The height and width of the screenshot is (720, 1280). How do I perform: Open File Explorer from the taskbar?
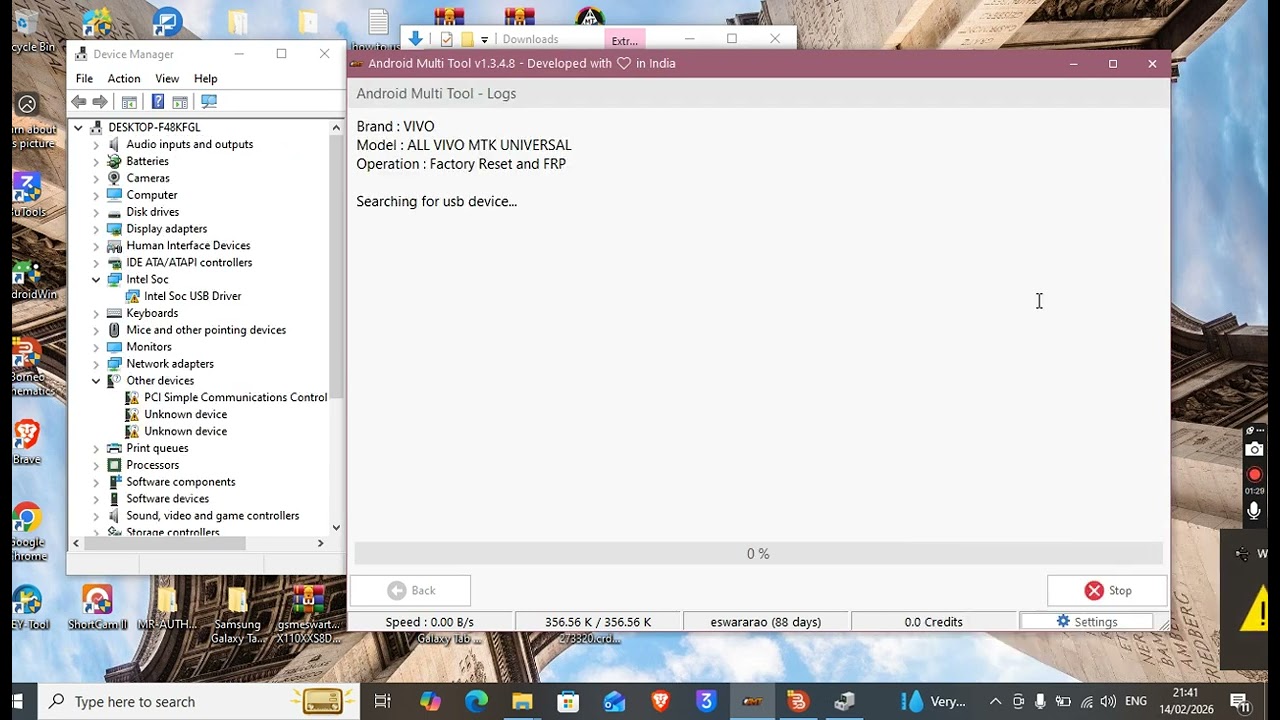pos(522,702)
